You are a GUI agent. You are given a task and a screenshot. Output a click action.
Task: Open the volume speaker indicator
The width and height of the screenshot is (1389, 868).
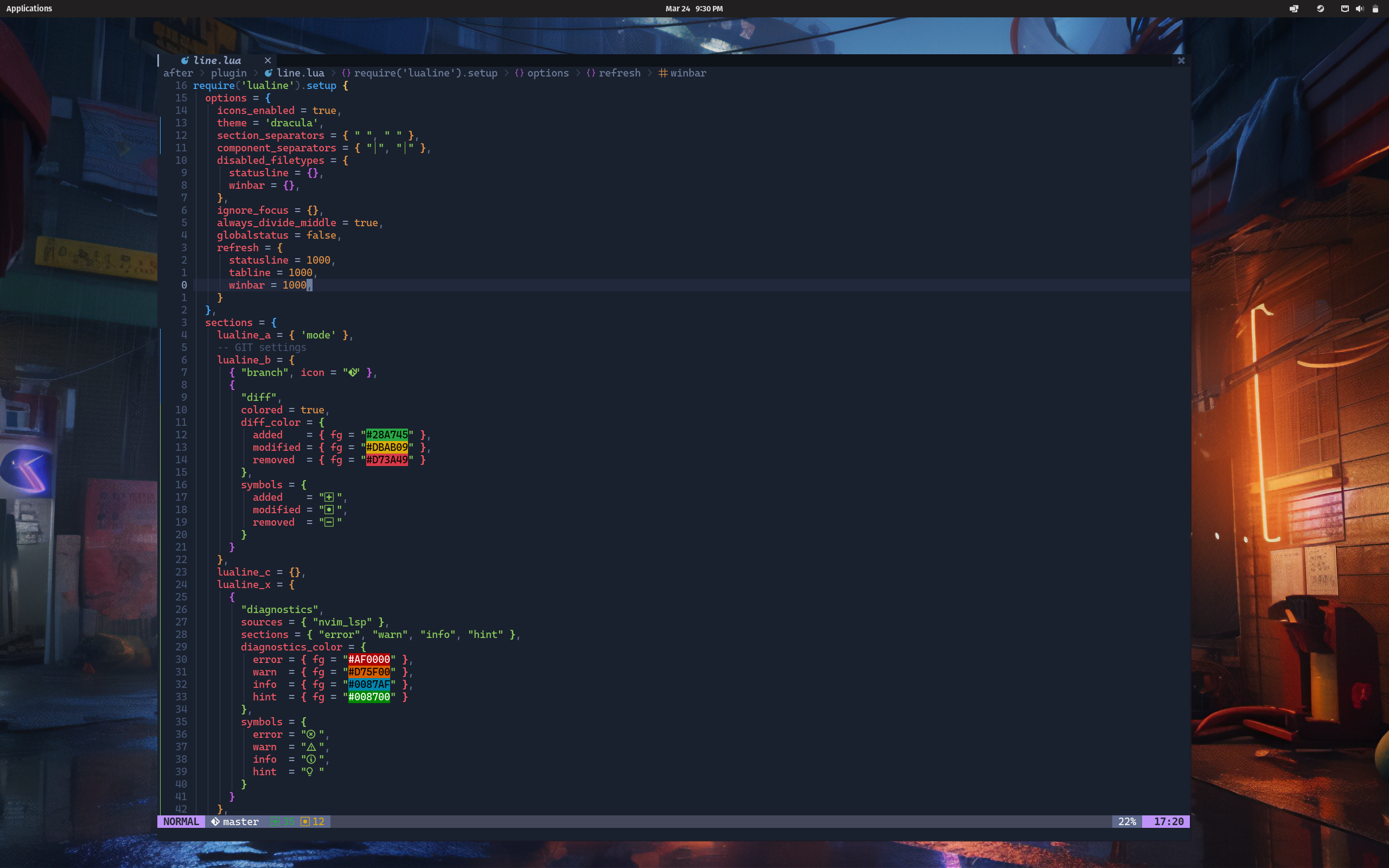click(1359, 9)
